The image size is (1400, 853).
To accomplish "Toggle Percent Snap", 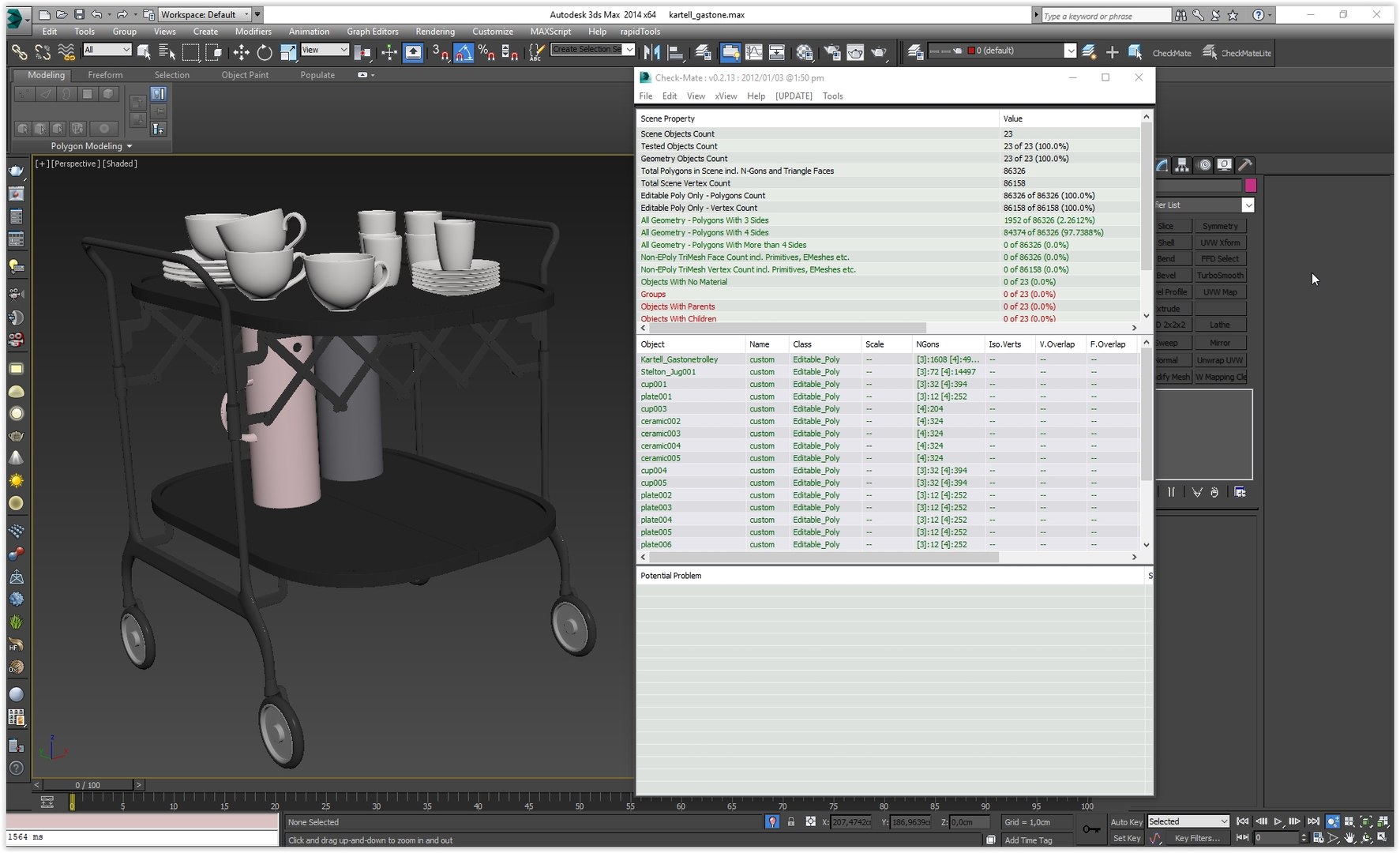I will tap(486, 52).
